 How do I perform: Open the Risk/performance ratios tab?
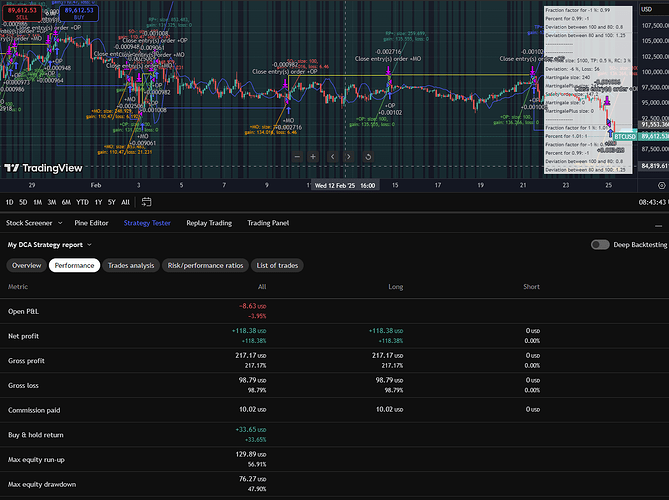click(205, 265)
